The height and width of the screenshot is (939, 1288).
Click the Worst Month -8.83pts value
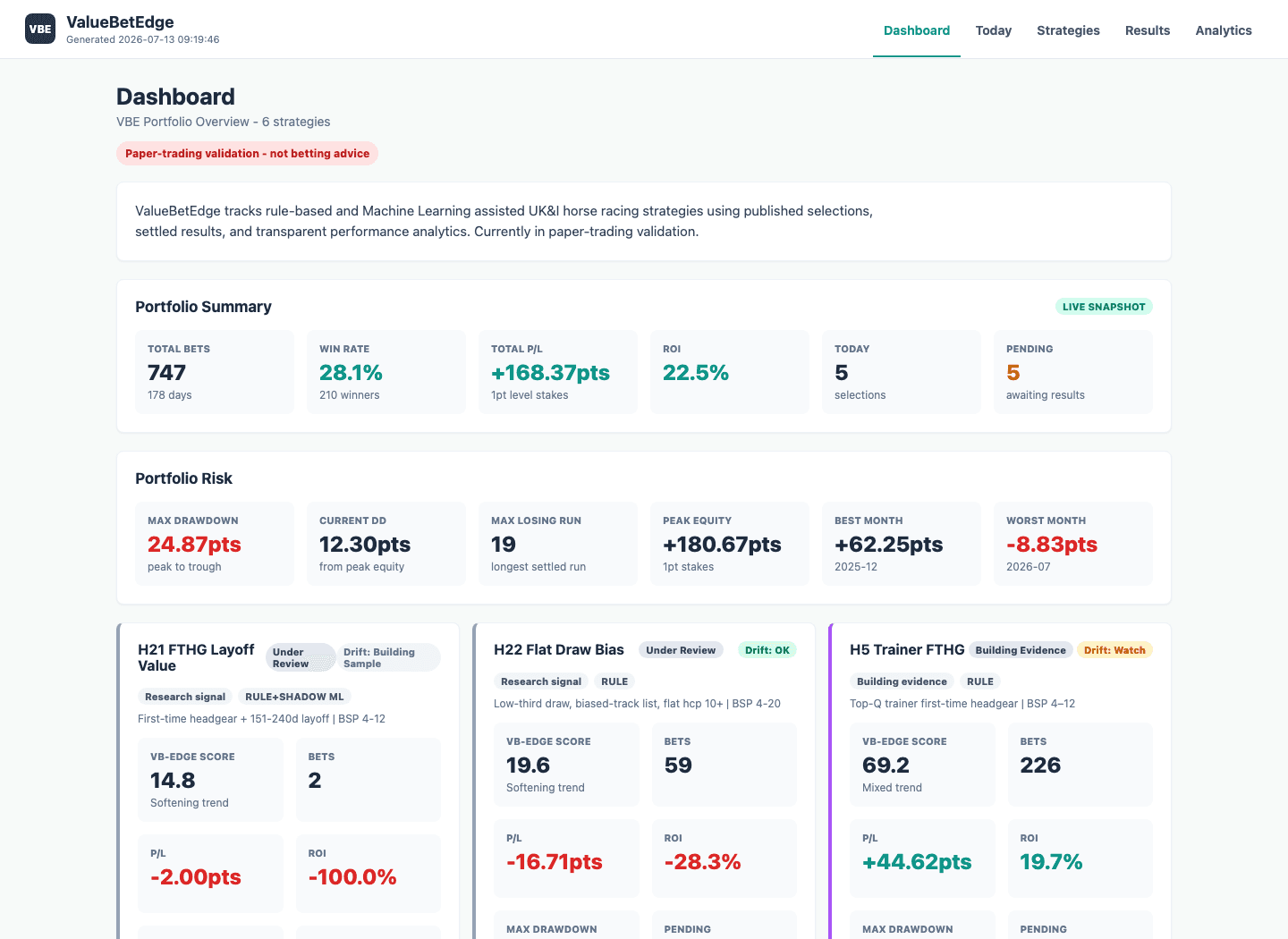click(1052, 545)
